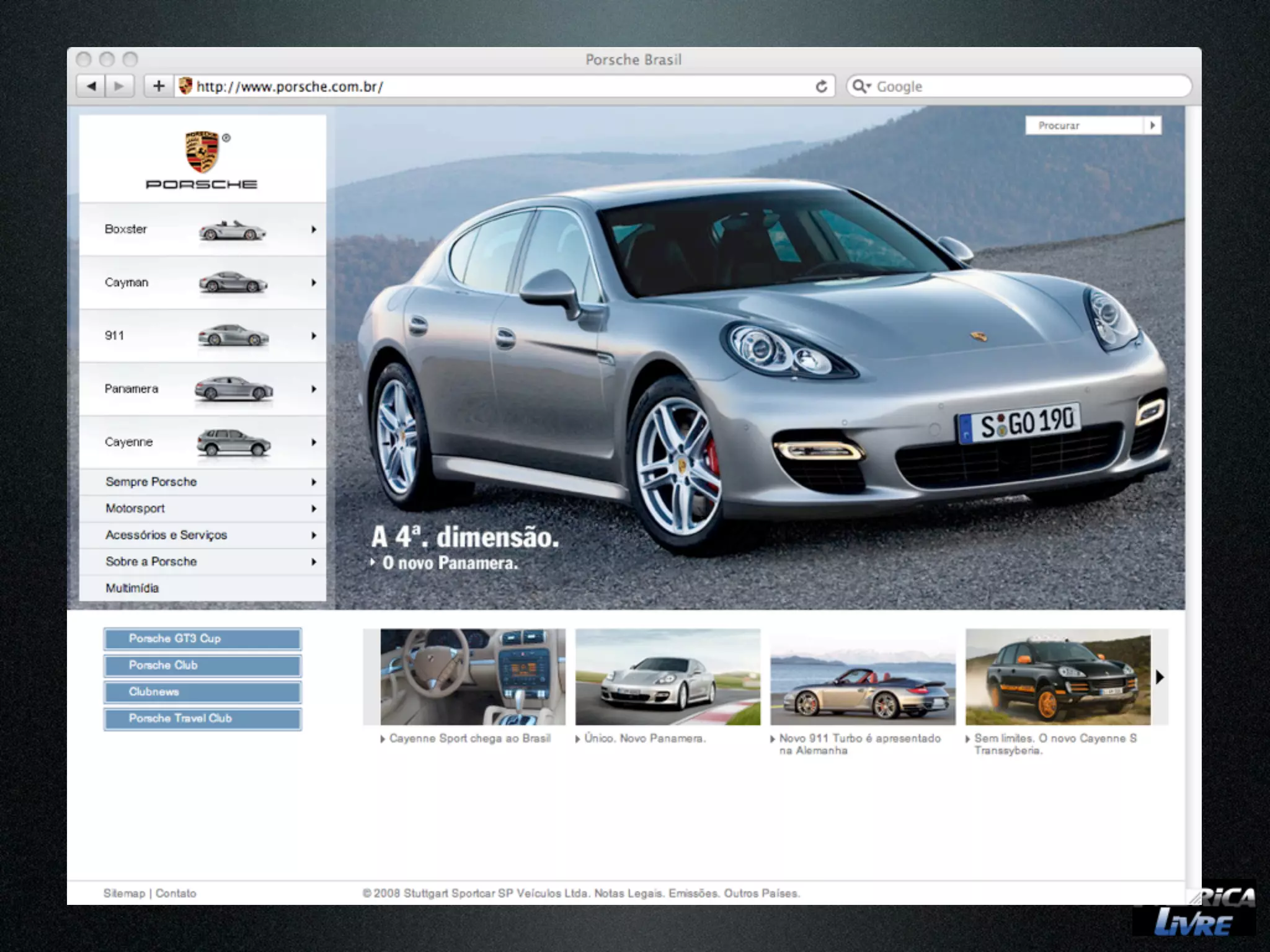The width and height of the screenshot is (1270, 952).
Task: Expand the Boxster model menu
Action: pos(314,229)
